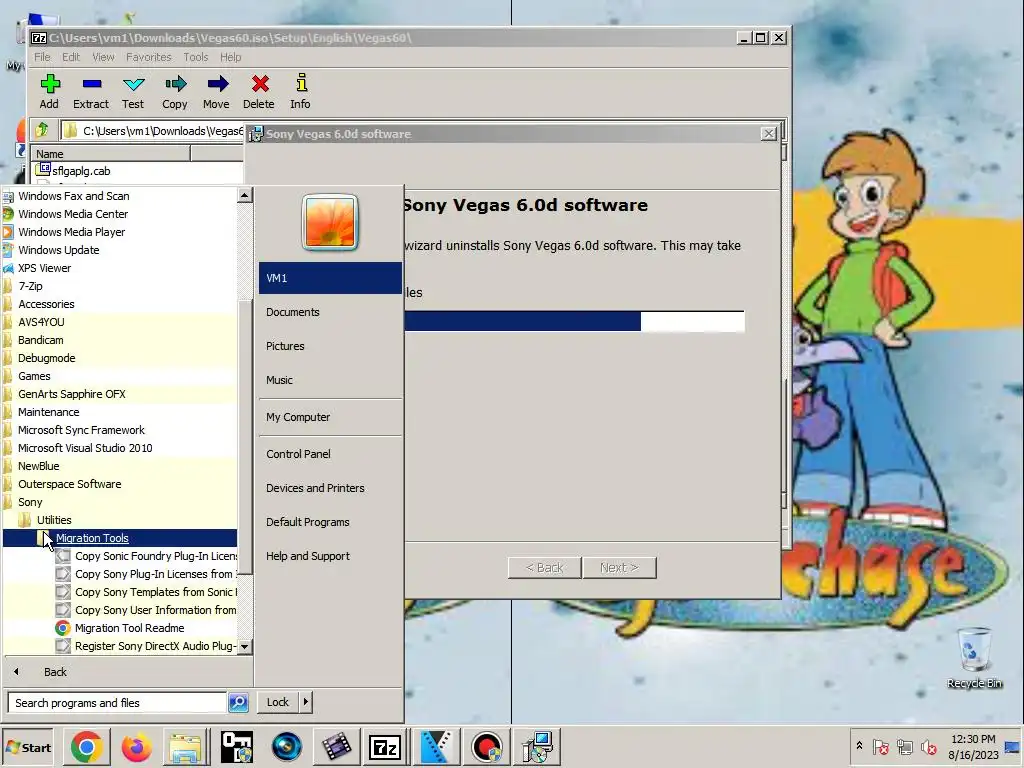This screenshot has height=768, width=1024.
Task: Open Control Panel from Start menu
Action: tap(298, 454)
